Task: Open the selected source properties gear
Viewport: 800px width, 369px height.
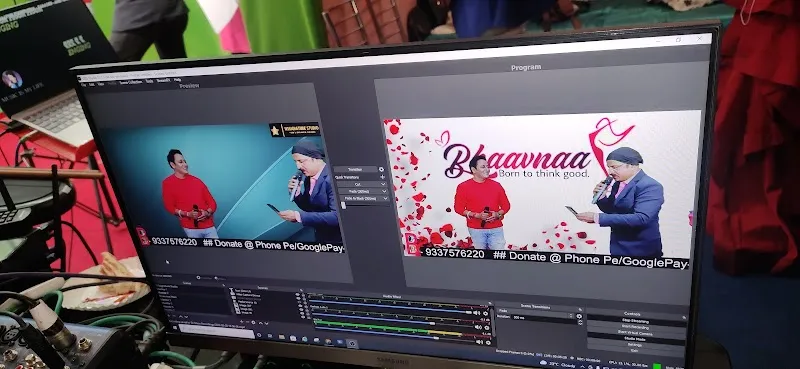Action: 253,322
